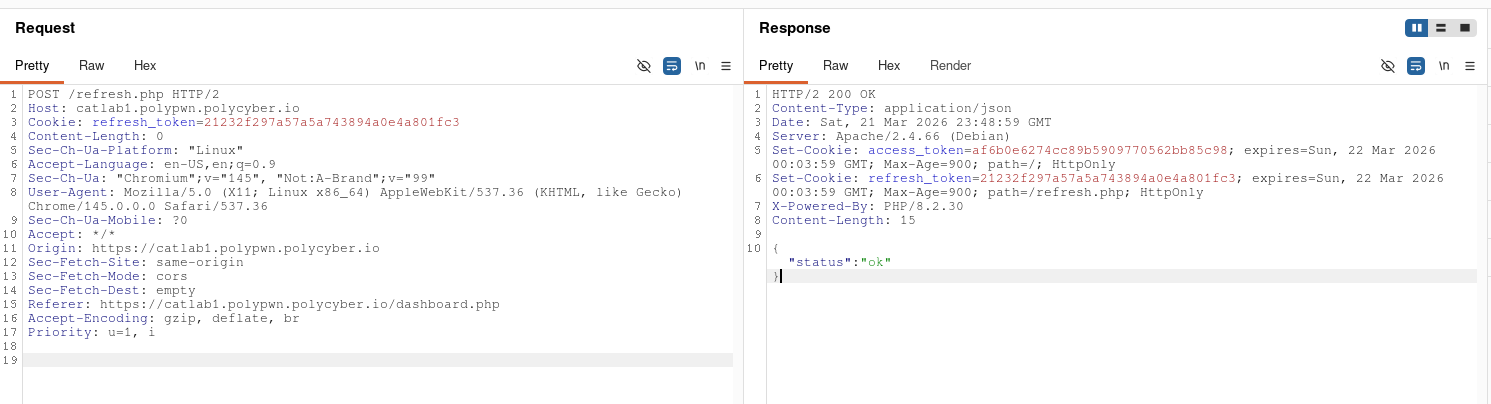Toggle hidden characters icon in Response pane
1491x404 pixels.
(1387, 66)
